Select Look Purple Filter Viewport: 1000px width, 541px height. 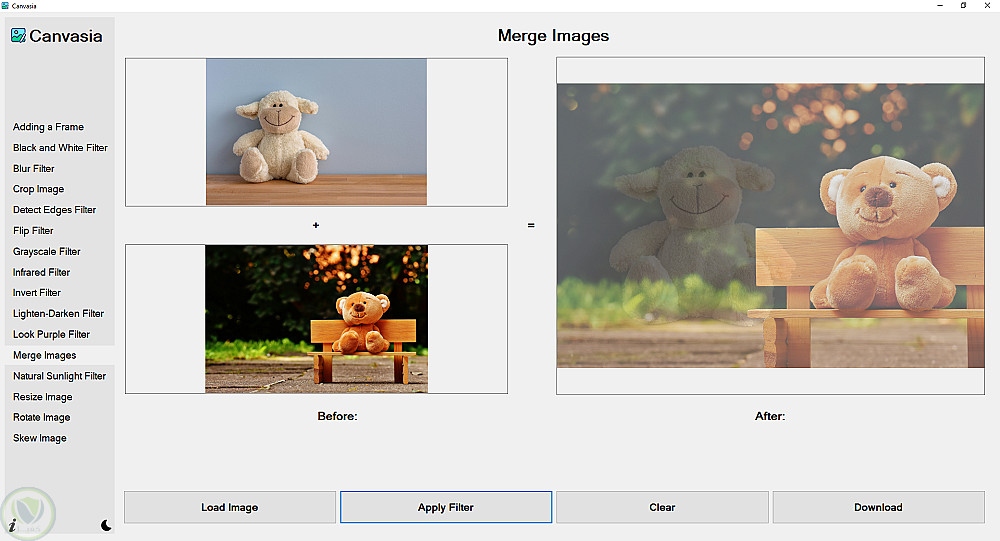tap(51, 334)
